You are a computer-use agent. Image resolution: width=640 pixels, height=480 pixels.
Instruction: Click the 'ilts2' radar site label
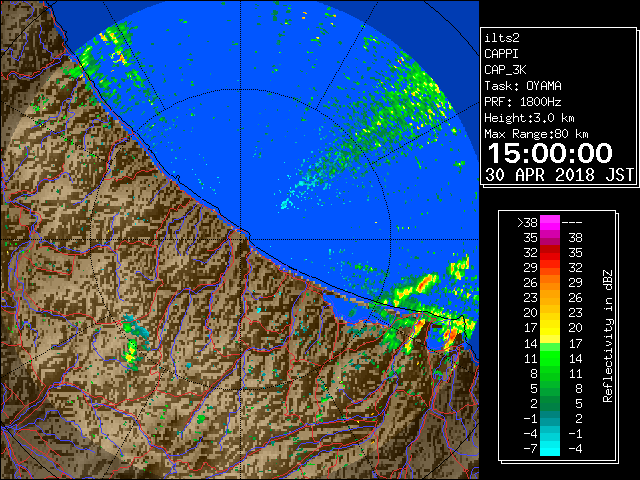coord(502,38)
